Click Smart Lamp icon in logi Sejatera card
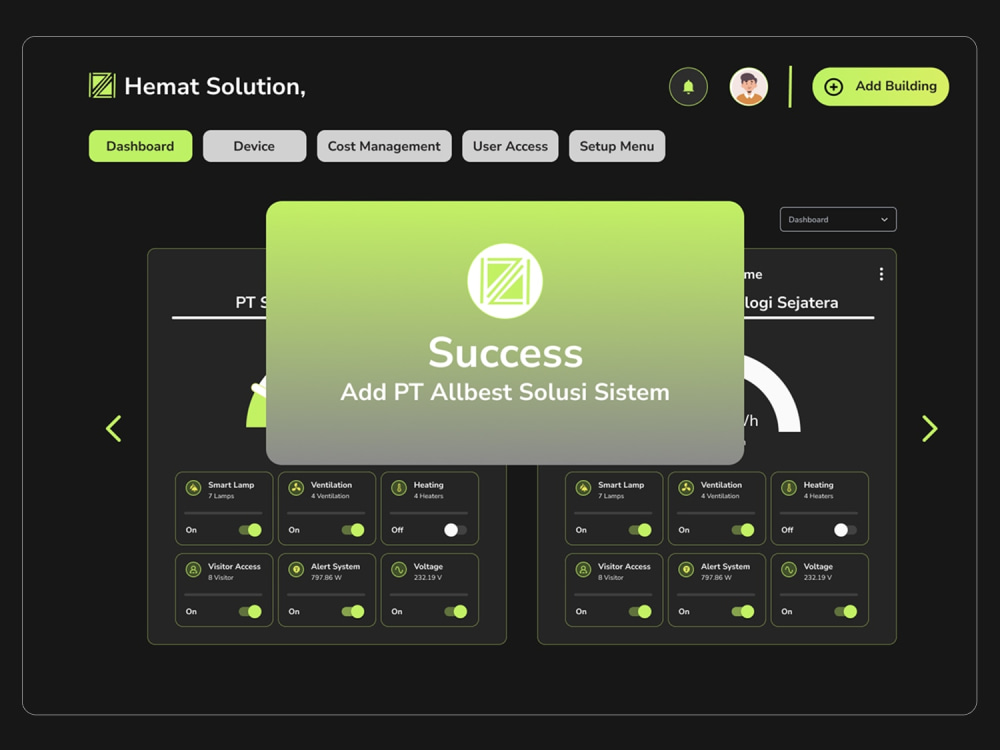The image size is (1000, 750). click(x=583, y=488)
